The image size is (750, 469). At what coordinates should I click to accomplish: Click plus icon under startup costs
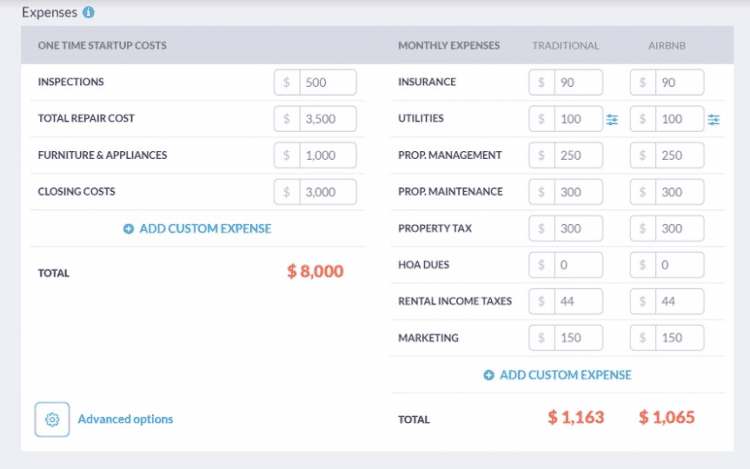(x=128, y=229)
